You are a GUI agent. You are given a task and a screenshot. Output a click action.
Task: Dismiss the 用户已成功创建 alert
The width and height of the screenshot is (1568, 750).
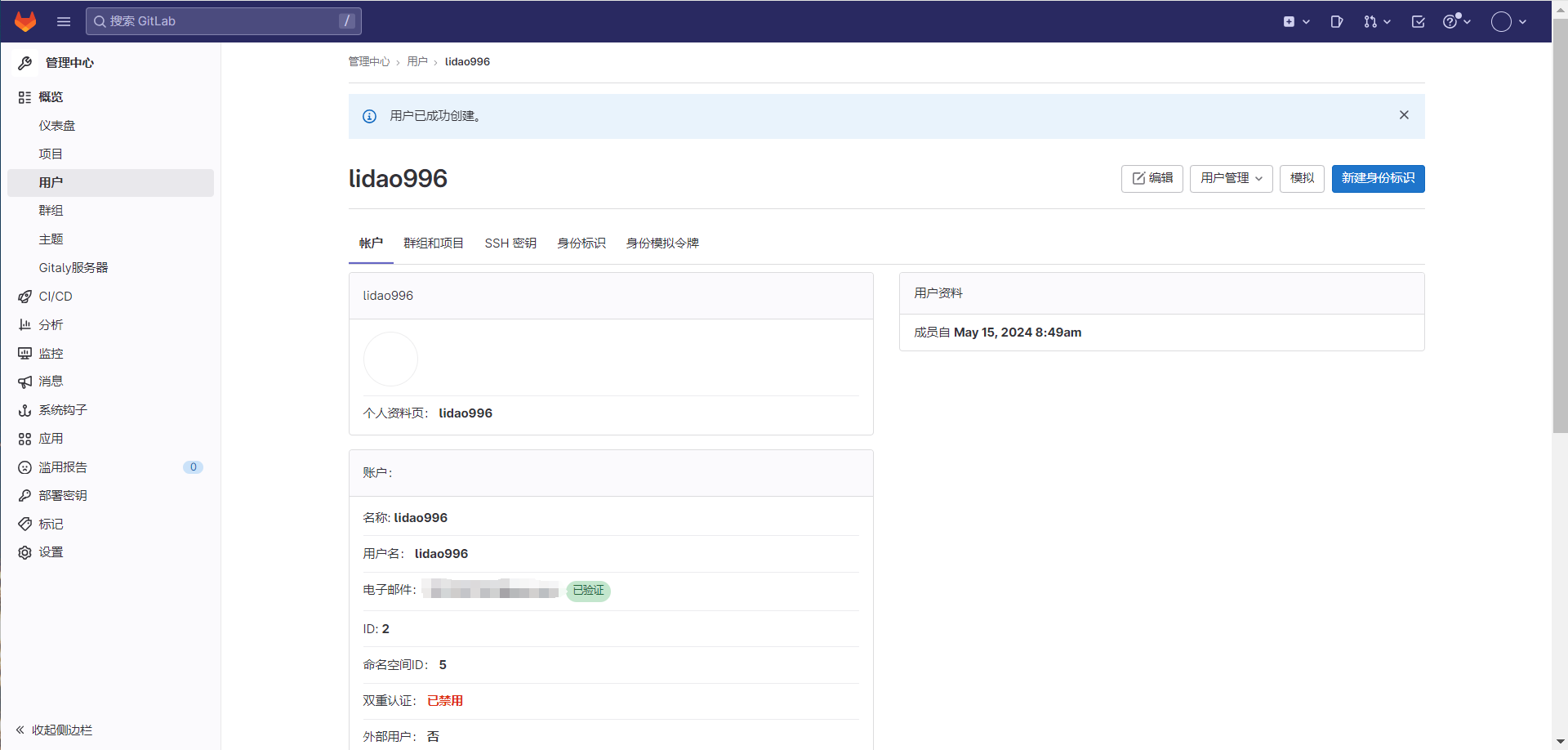pyautogui.click(x=1404, y=115)
